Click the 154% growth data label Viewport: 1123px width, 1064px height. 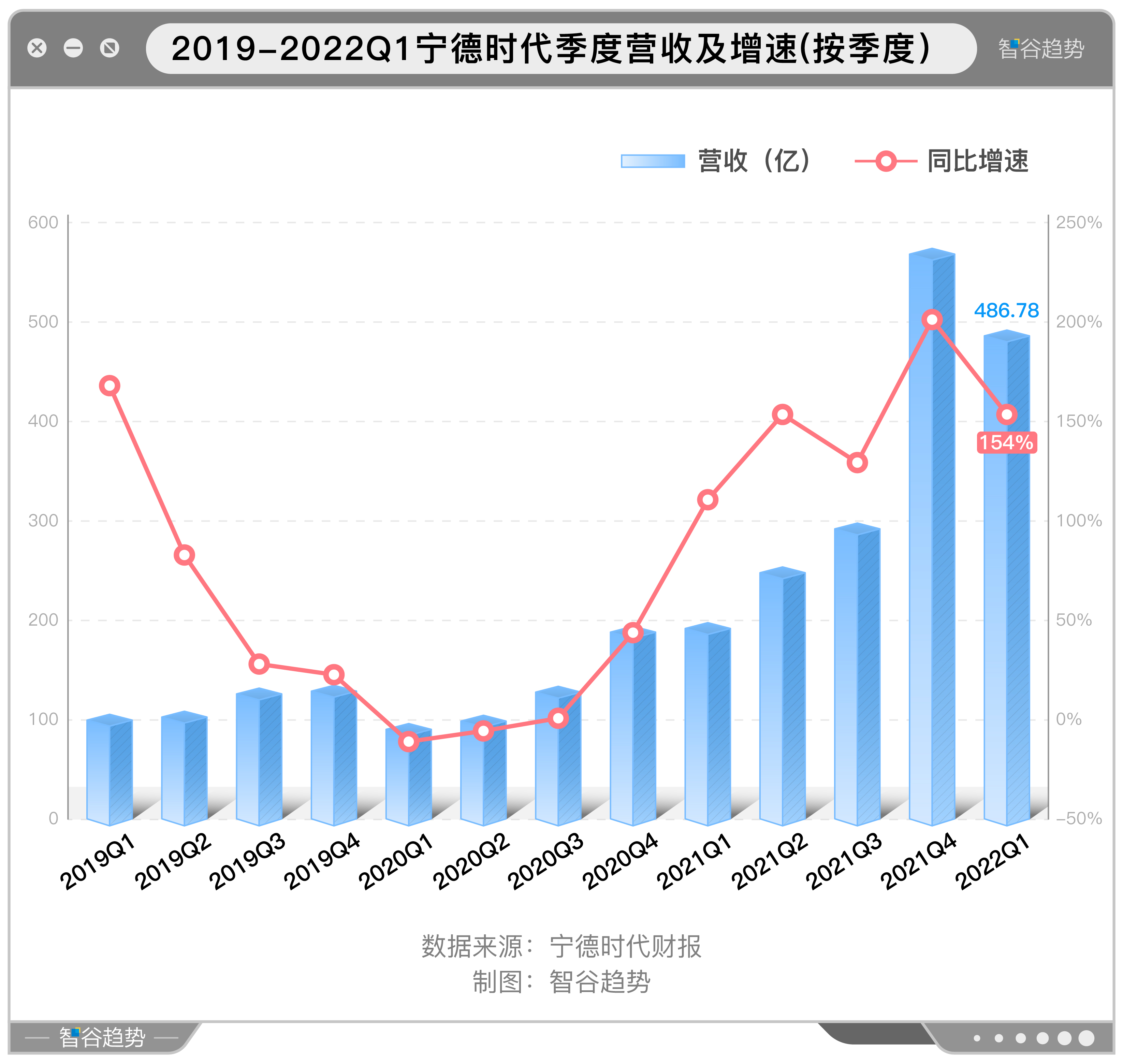click(1007, 442)
